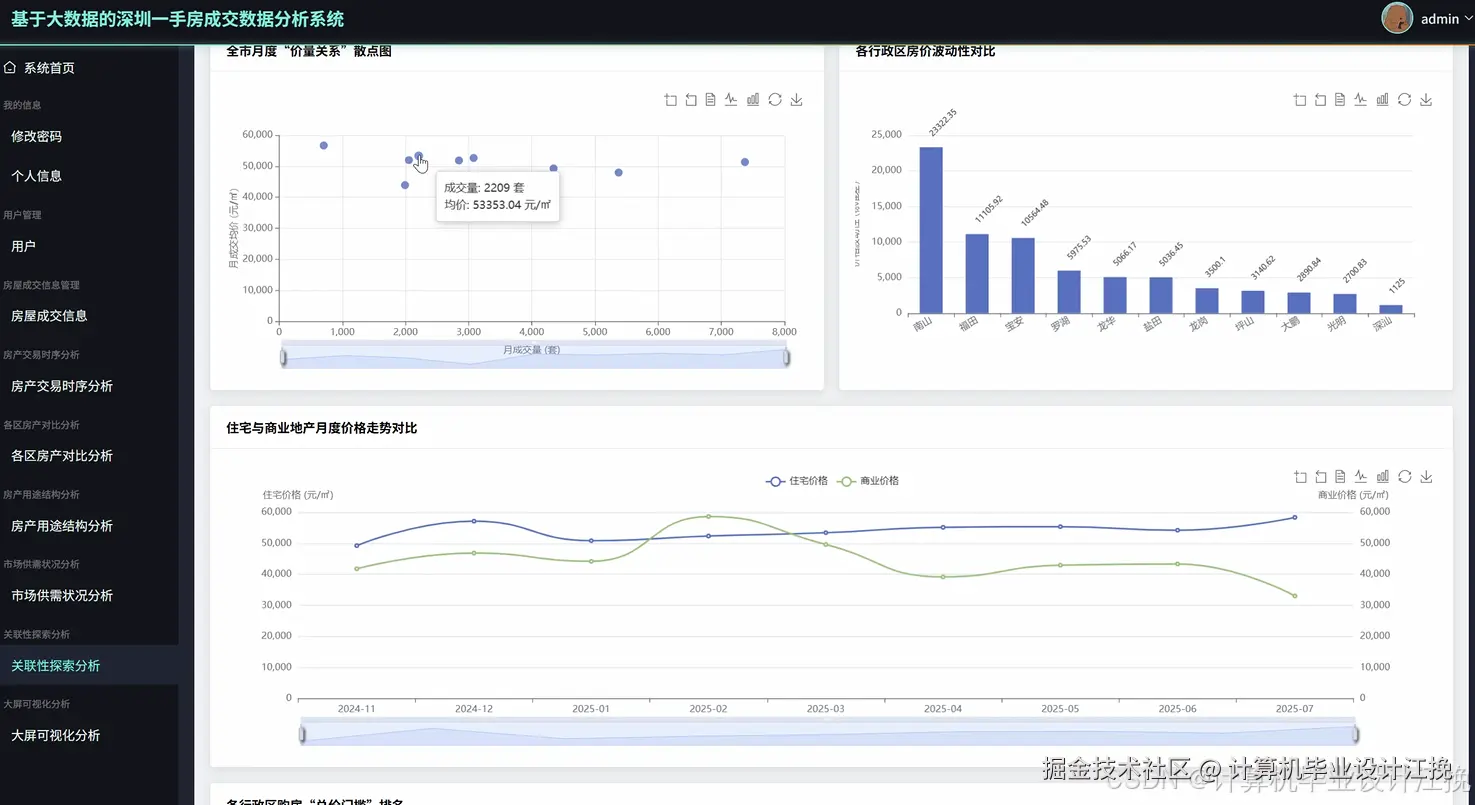
Task: Toggle the 商业价格 legend series
Action: pos(868,481)
